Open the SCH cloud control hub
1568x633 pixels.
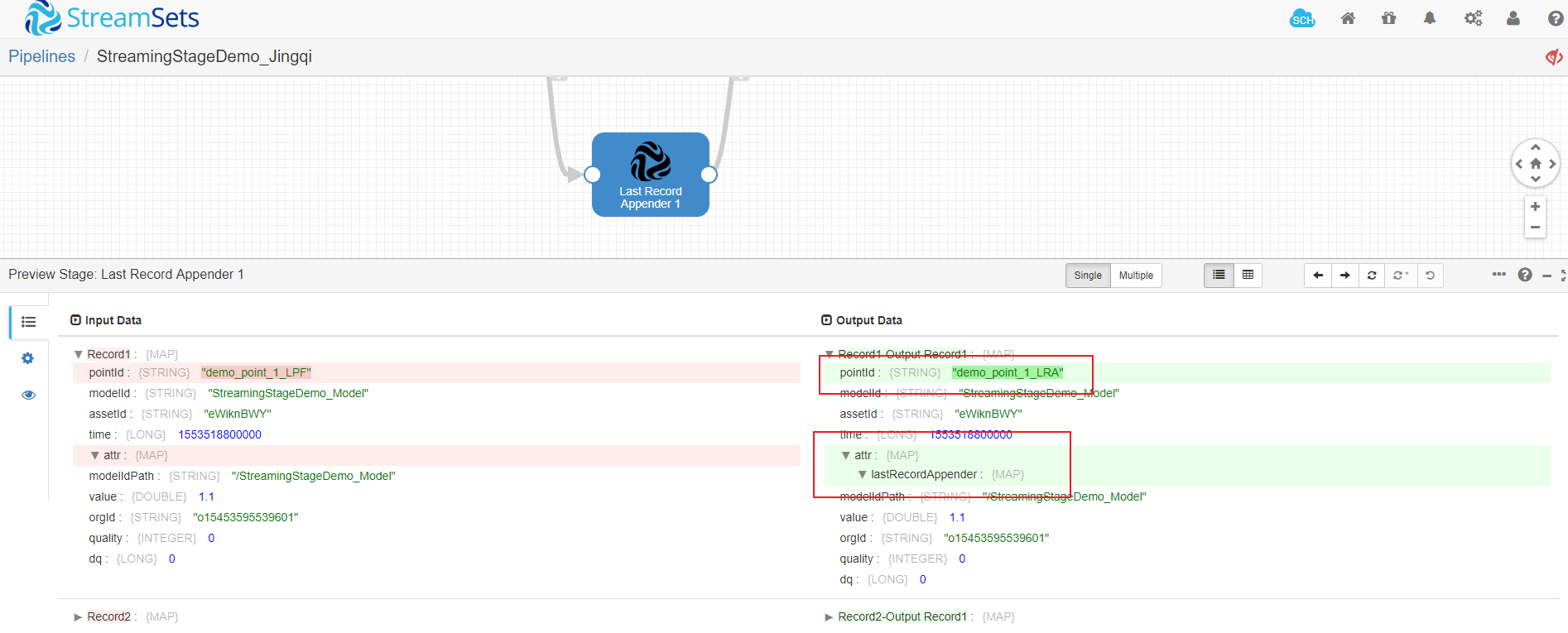point(1302,19)
